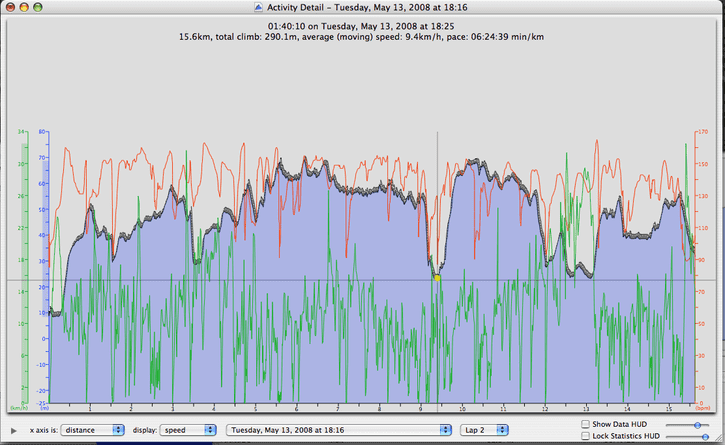
Task: Open the x axis distance dropdown
Action: [x=92, y=430]
